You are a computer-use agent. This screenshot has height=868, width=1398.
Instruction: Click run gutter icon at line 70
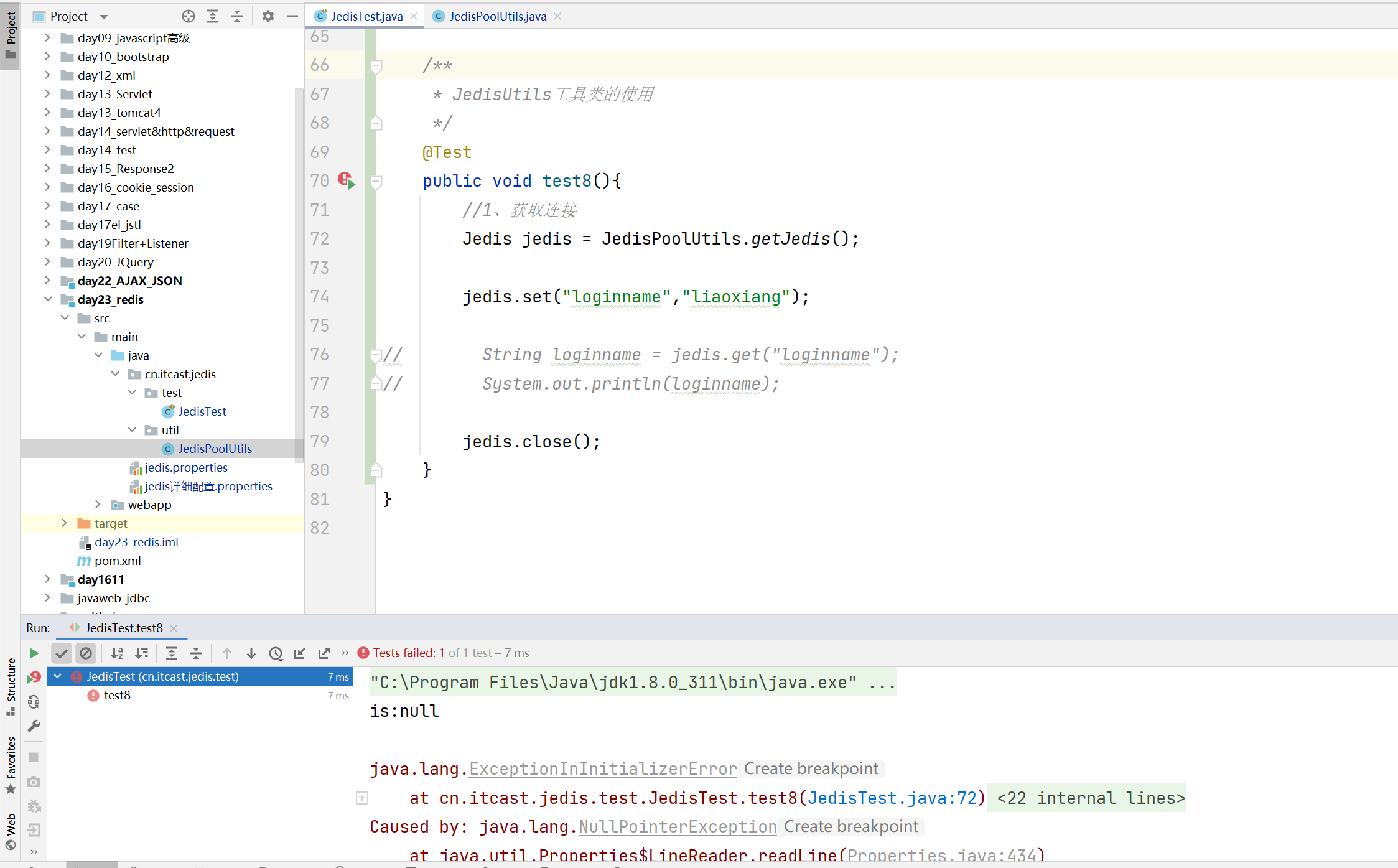point(347,181)
